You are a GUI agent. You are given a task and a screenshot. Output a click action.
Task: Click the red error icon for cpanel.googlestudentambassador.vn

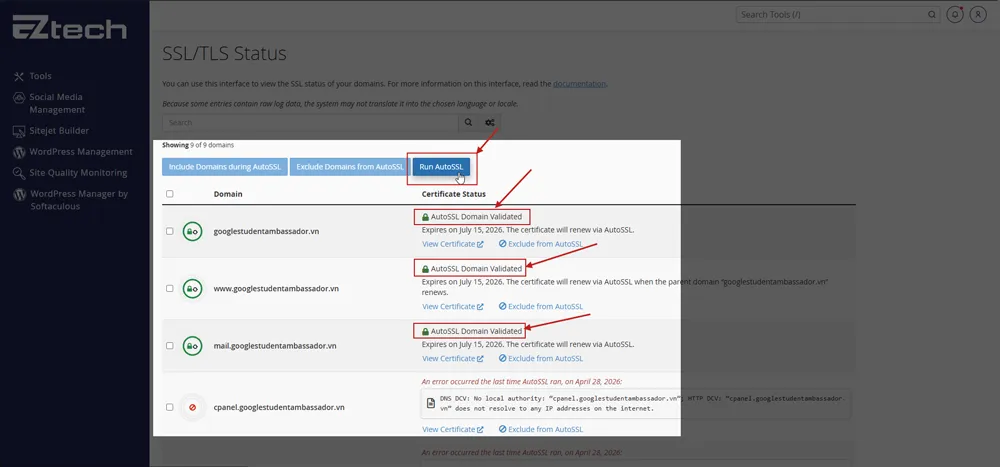(x=192, y=408)
